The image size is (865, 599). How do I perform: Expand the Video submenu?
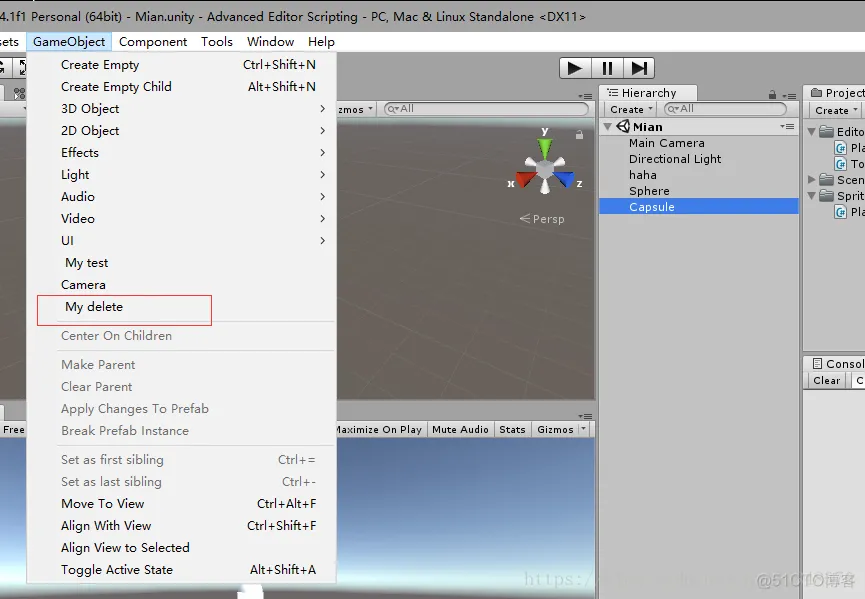tap(181, 219)
